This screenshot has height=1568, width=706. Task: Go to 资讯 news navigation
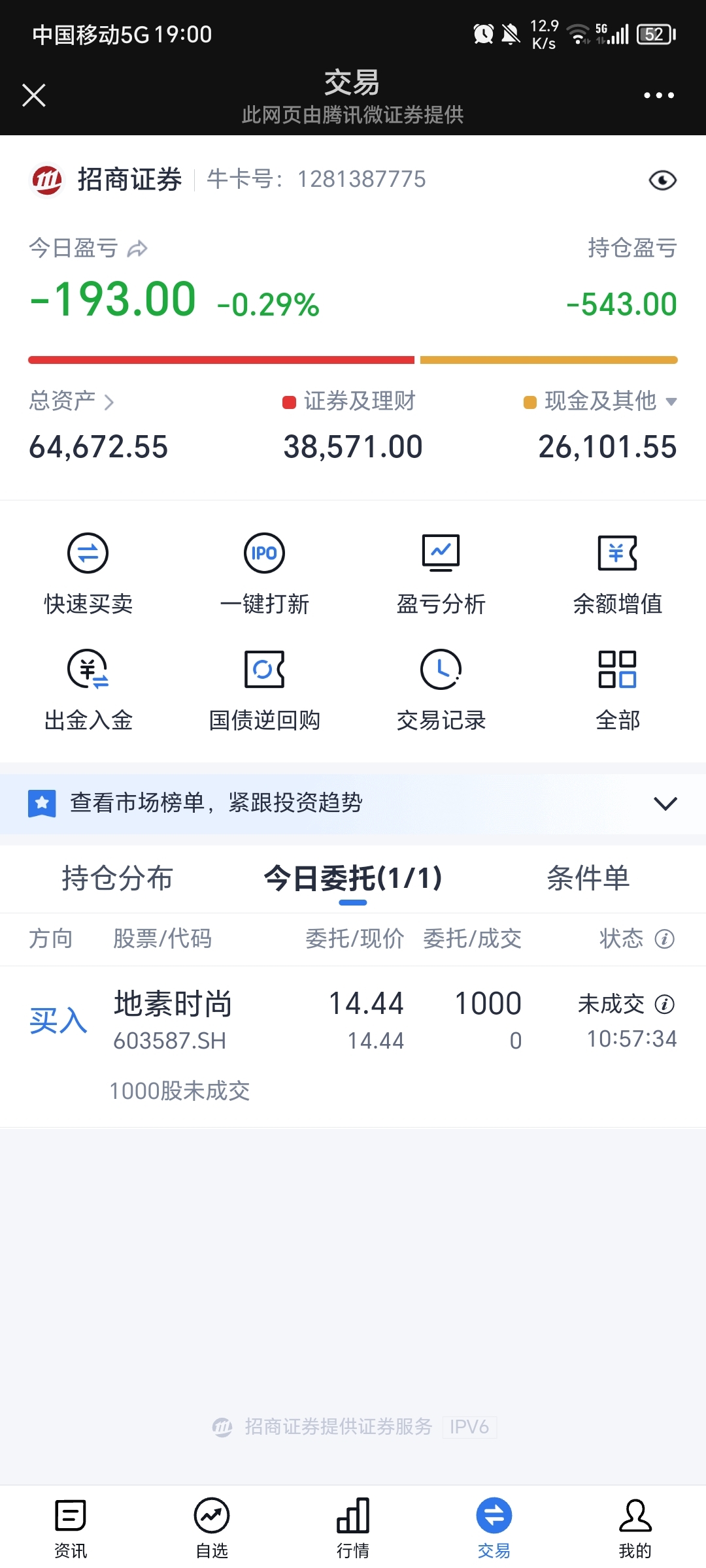point(71,1527)
